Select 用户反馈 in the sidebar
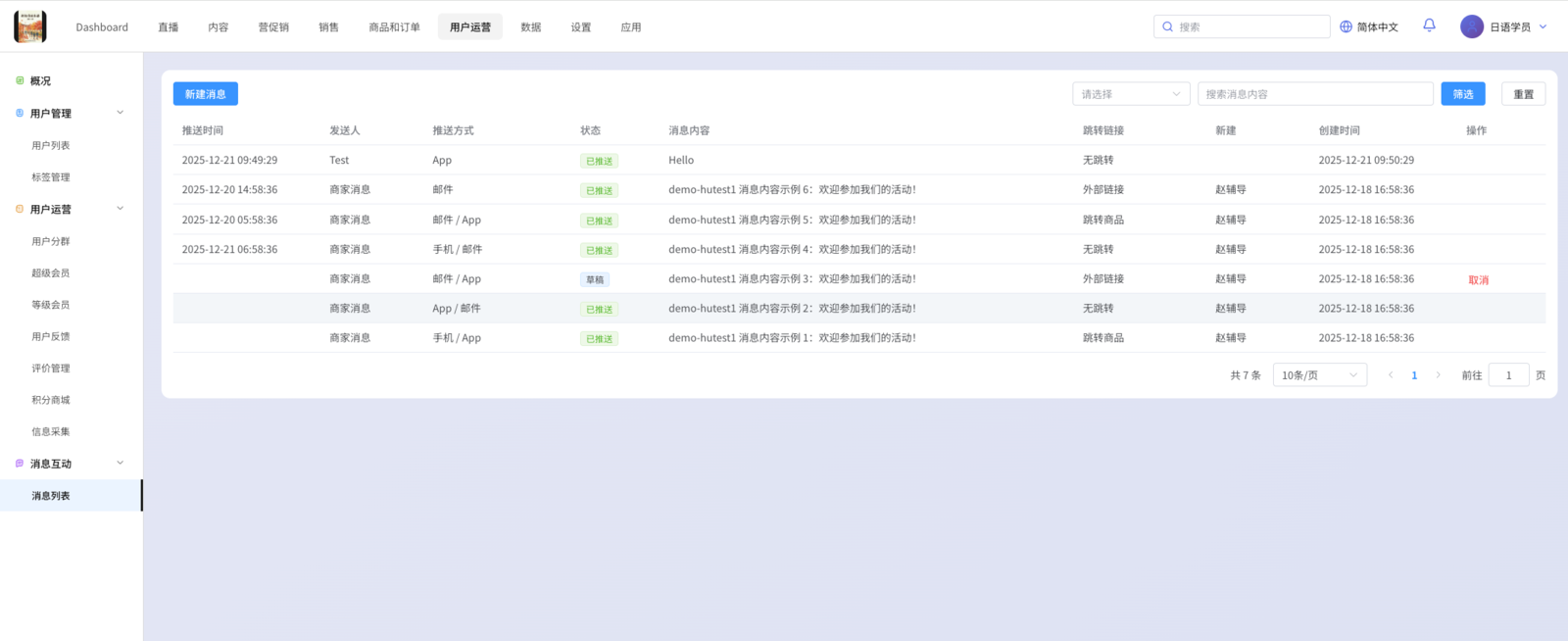 coord(51,337)
